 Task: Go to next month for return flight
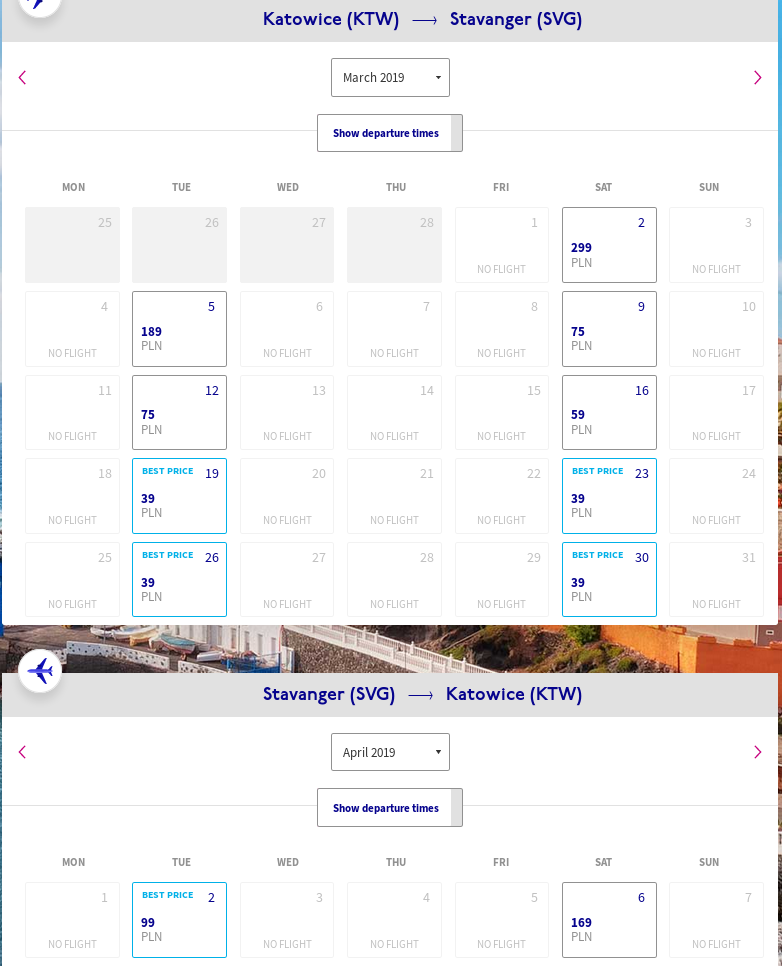tap(757, 752)
